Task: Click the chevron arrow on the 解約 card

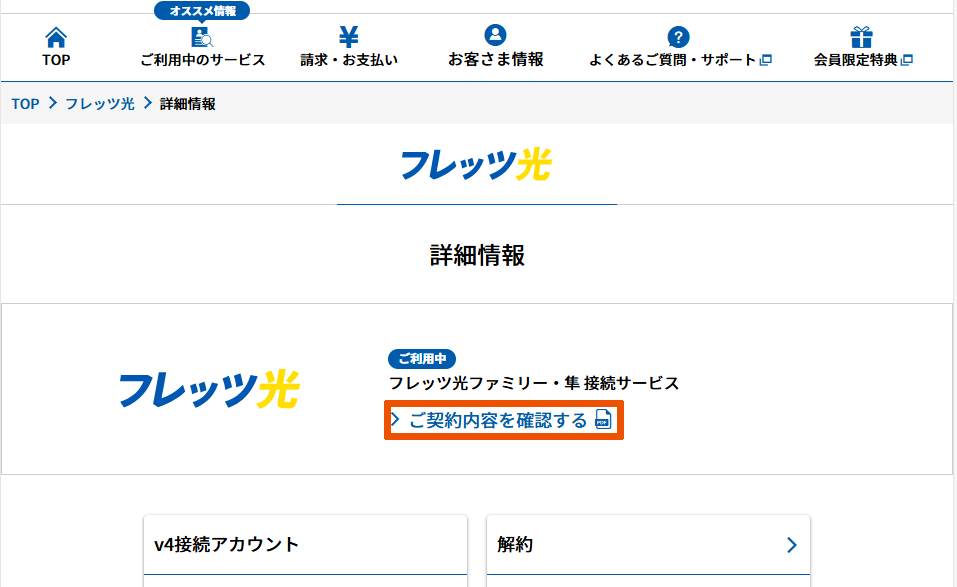Action: tap(791, 545)
